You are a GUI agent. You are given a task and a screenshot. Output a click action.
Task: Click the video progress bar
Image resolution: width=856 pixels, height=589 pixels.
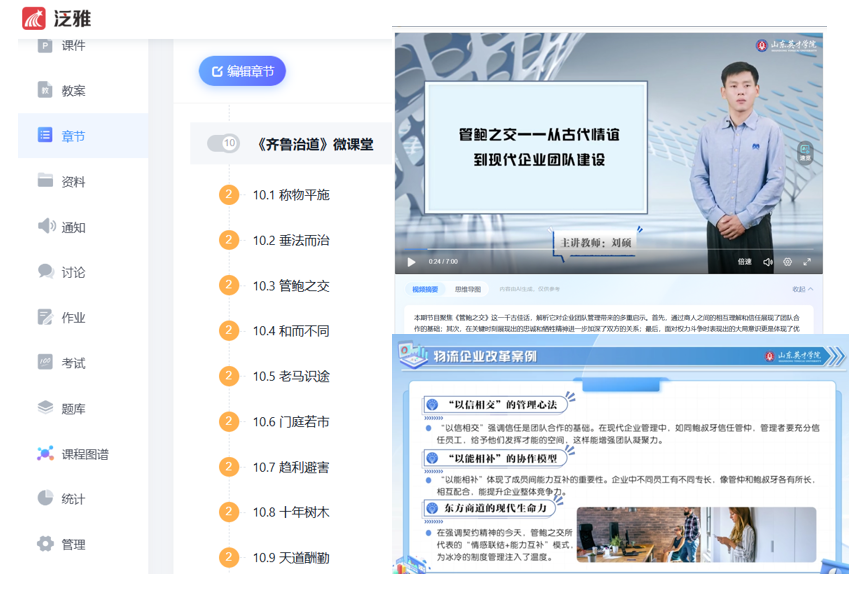click(600, 250)
